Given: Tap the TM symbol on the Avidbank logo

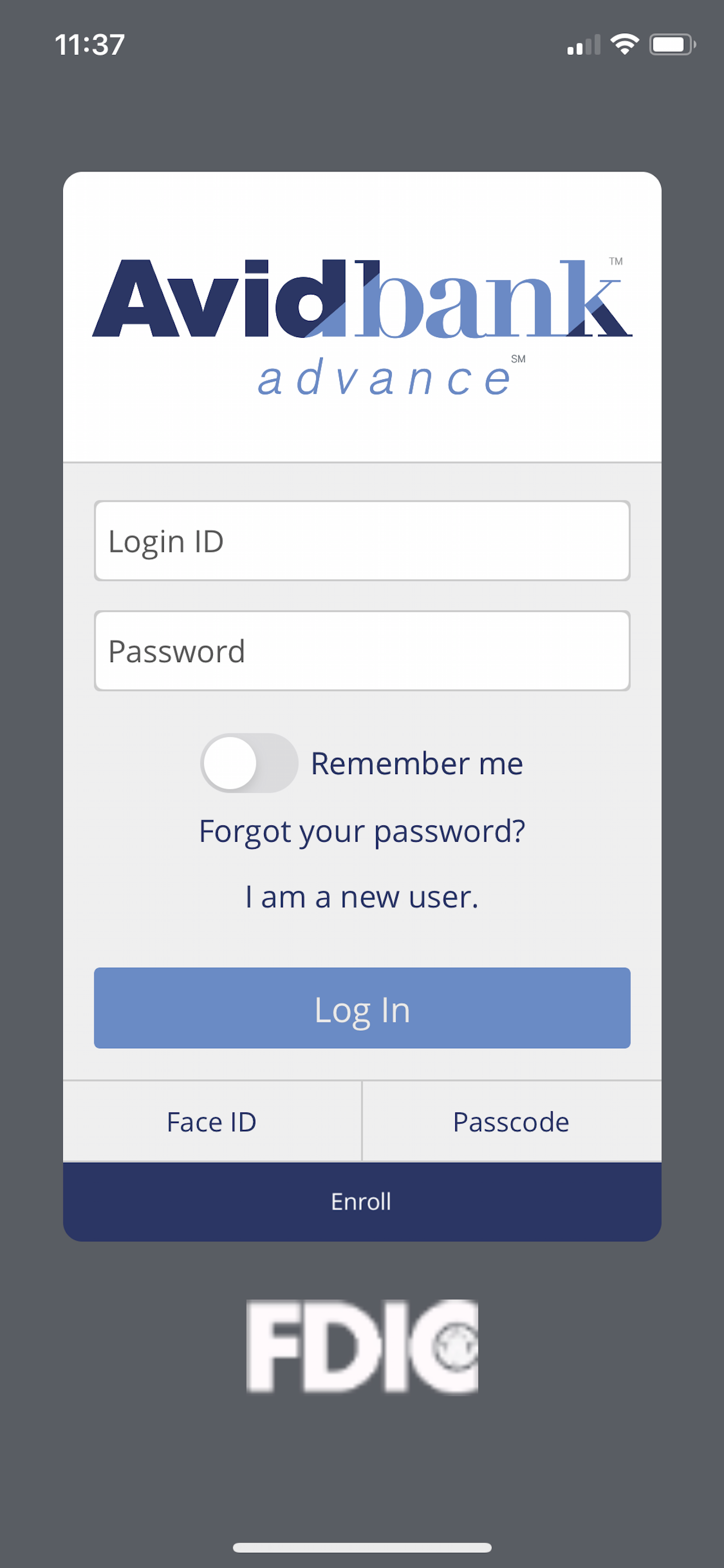Looking at the screenshot, I should [x=615, y=261].
